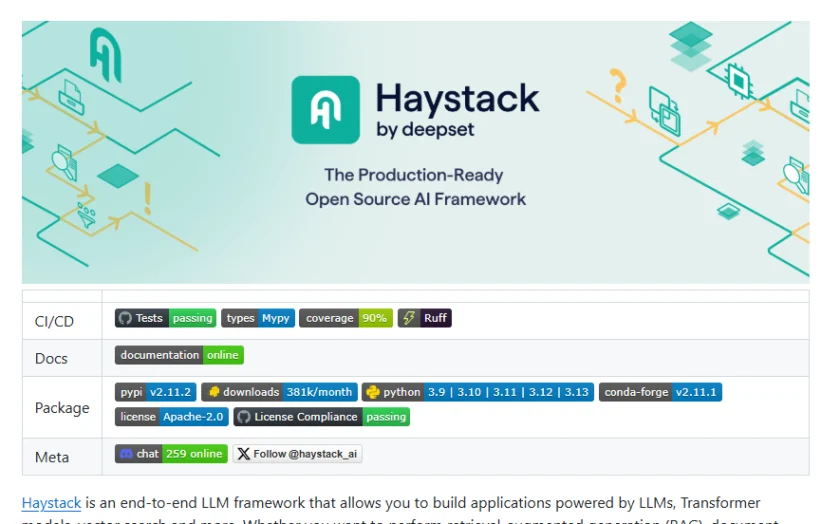Click the Haystack by deepset banner image
This screenshot has width=840, height=524.
pos(416,152)
